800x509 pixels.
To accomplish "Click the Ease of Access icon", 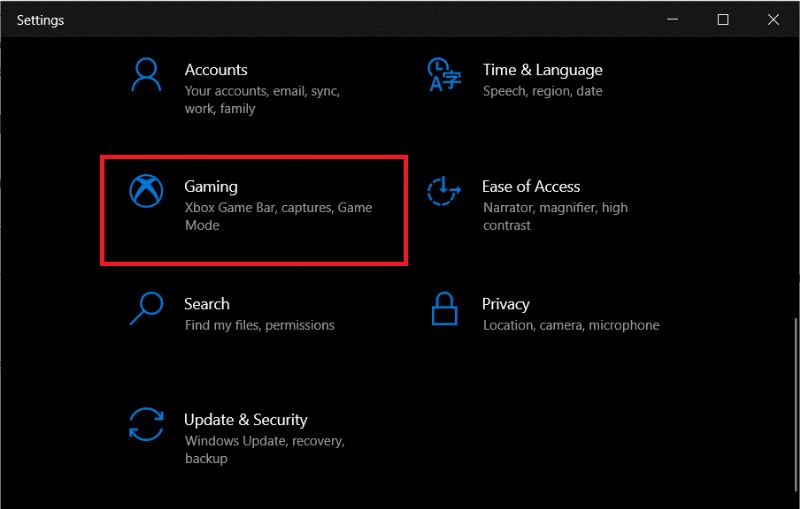I will click(x=443, y=191).
